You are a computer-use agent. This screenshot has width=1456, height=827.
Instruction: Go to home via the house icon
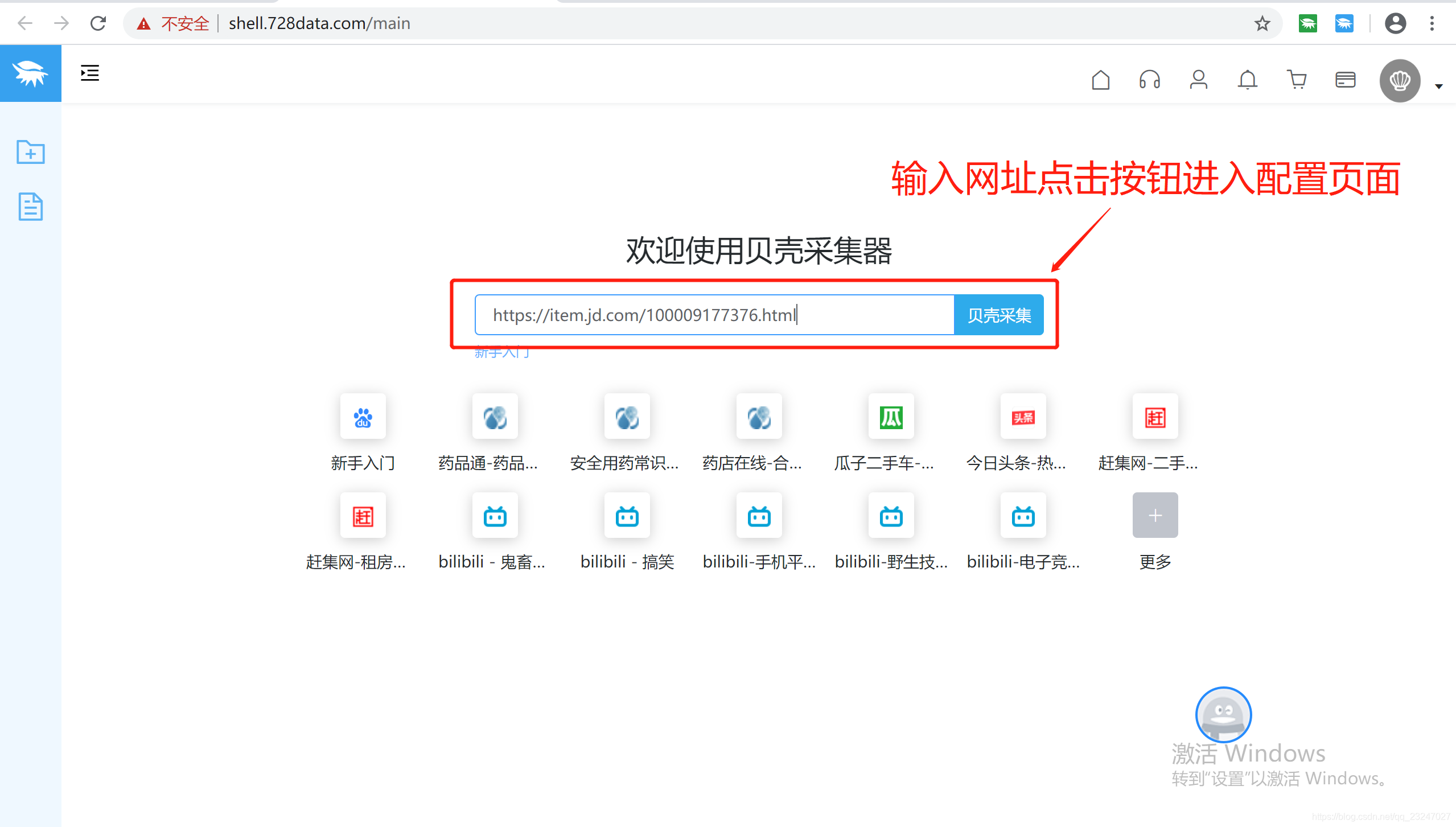pyautogui.click(x=1100, y=80)
